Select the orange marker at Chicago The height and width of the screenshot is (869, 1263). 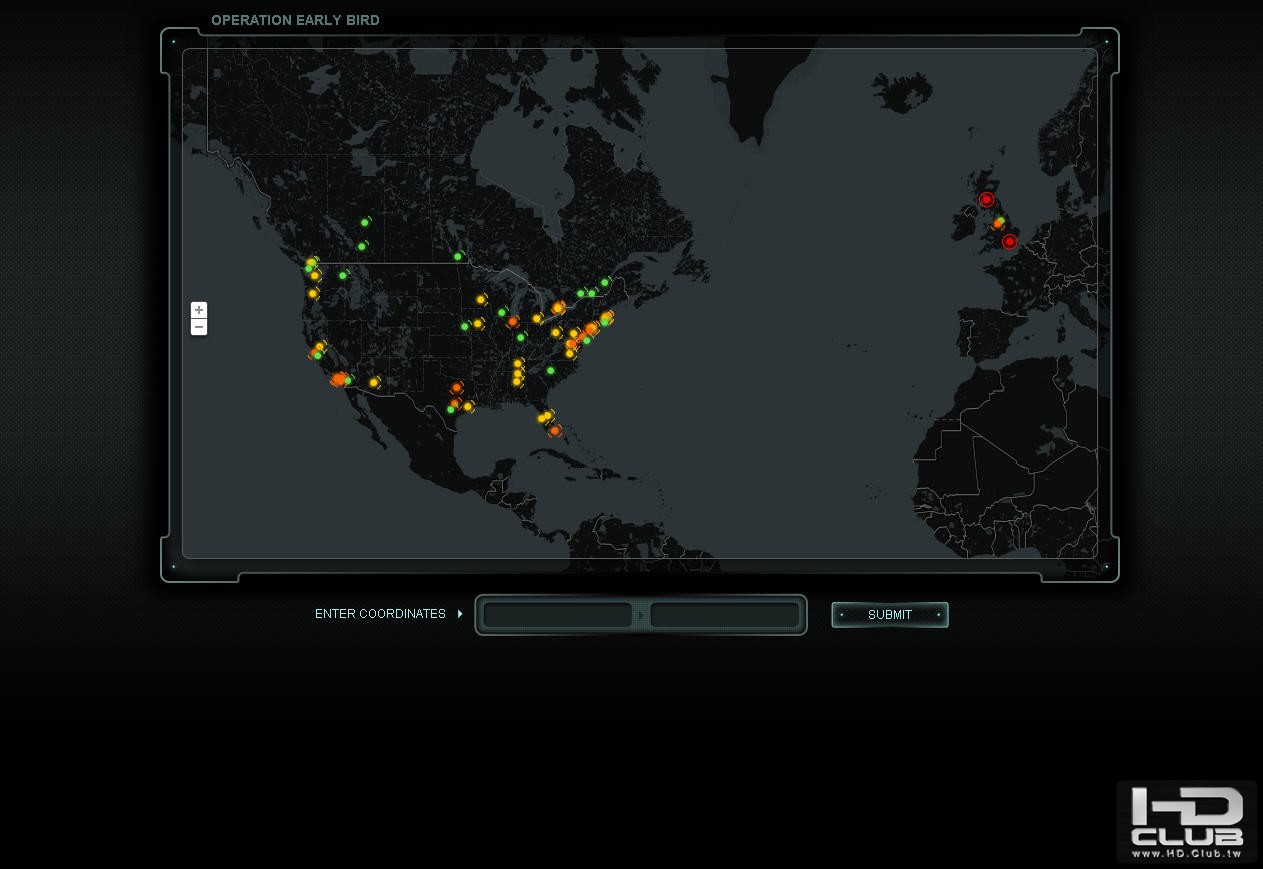(x=512, y=322)
